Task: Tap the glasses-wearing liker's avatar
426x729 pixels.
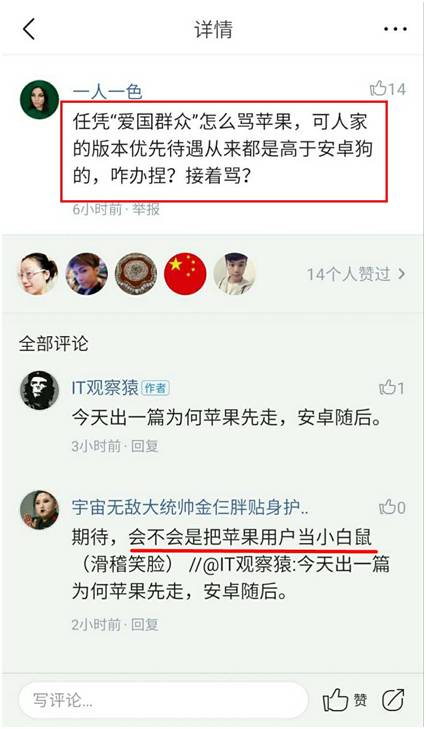Action: point(38,274)
